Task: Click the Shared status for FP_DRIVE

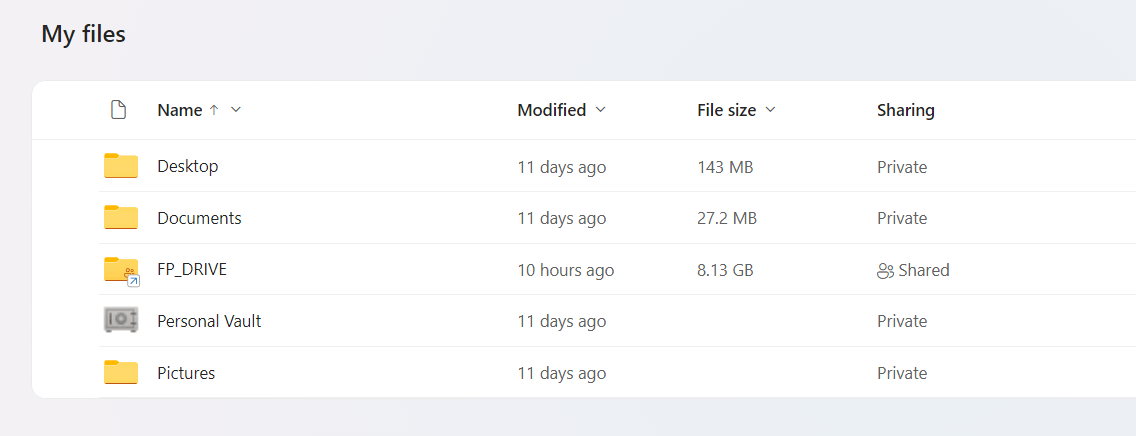Action: pyautogui.click(x=923, y=270)
